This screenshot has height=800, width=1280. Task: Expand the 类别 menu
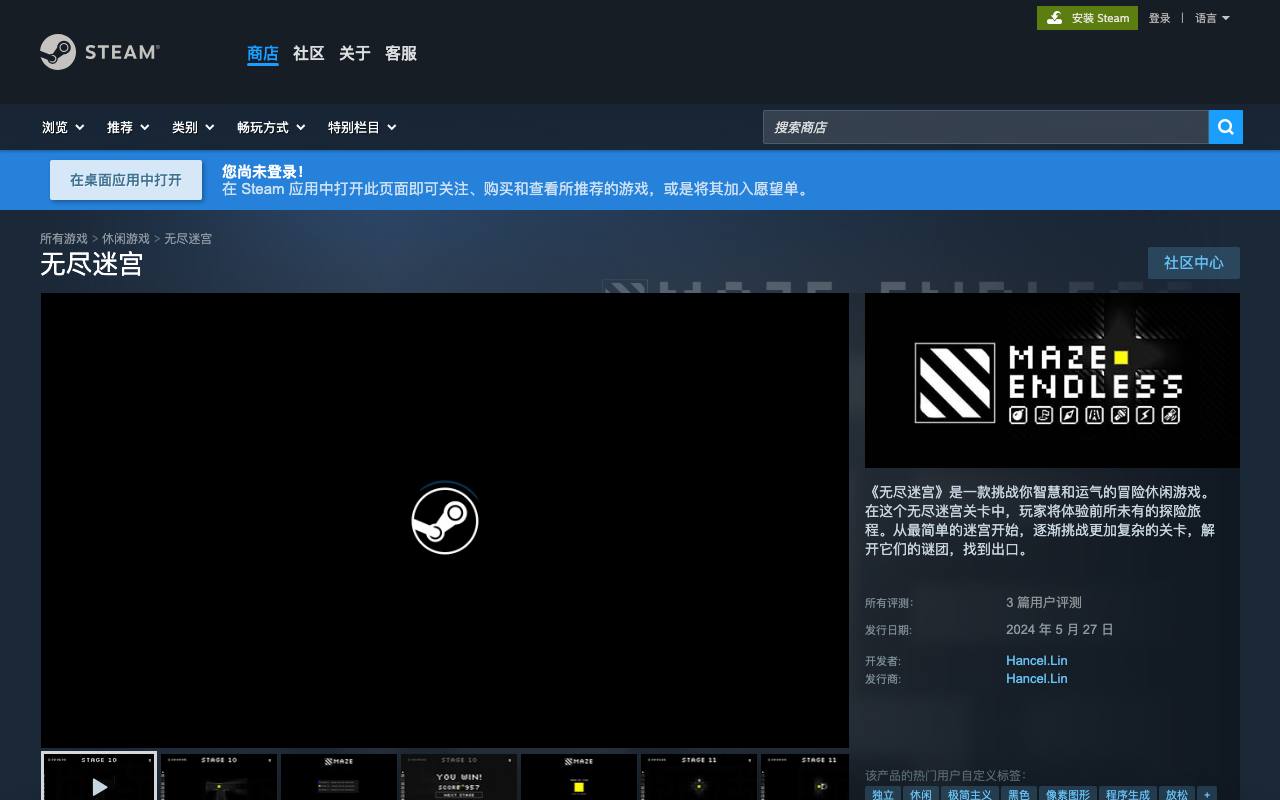tap(193, 127)
